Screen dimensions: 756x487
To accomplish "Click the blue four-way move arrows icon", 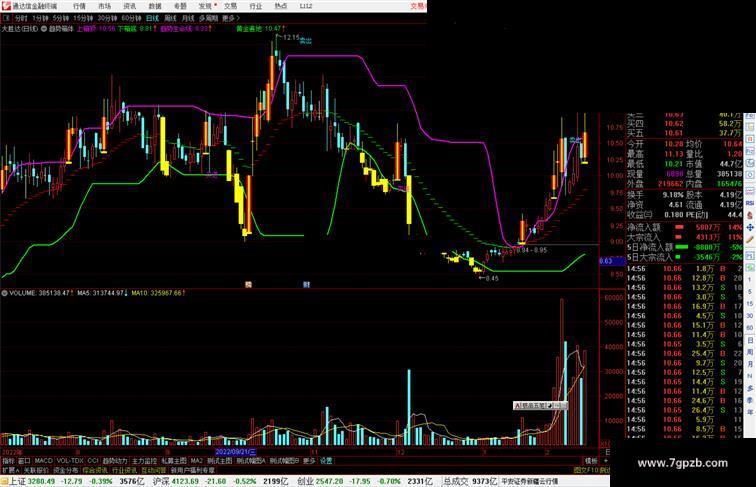I will pyautogui.click(x=750, y=227).
